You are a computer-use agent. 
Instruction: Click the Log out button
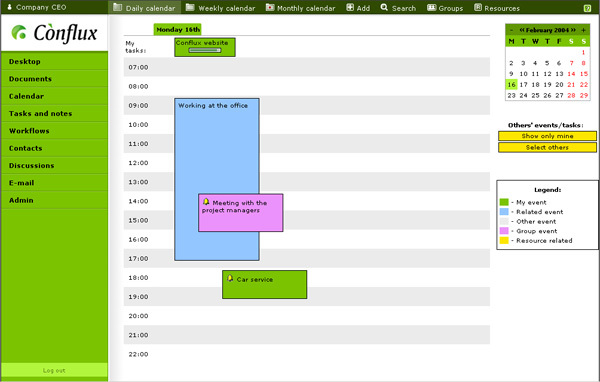pyautogui.click(x=54, y=370)
